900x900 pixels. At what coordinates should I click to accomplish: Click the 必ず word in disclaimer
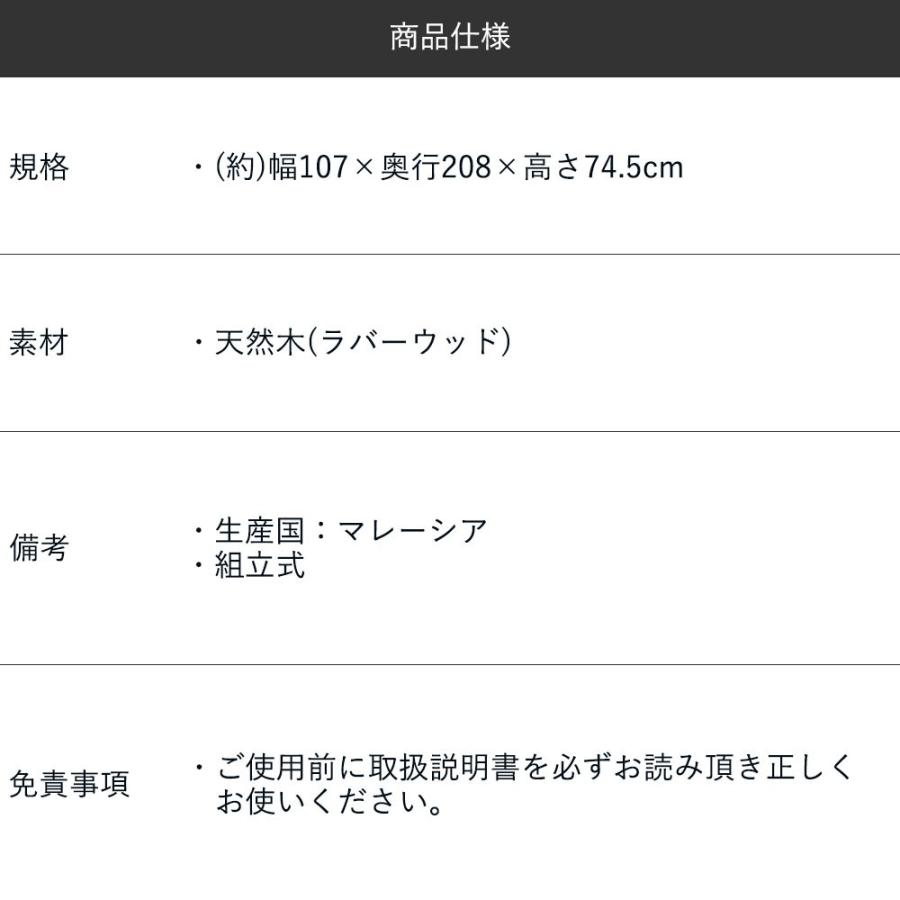578,768
